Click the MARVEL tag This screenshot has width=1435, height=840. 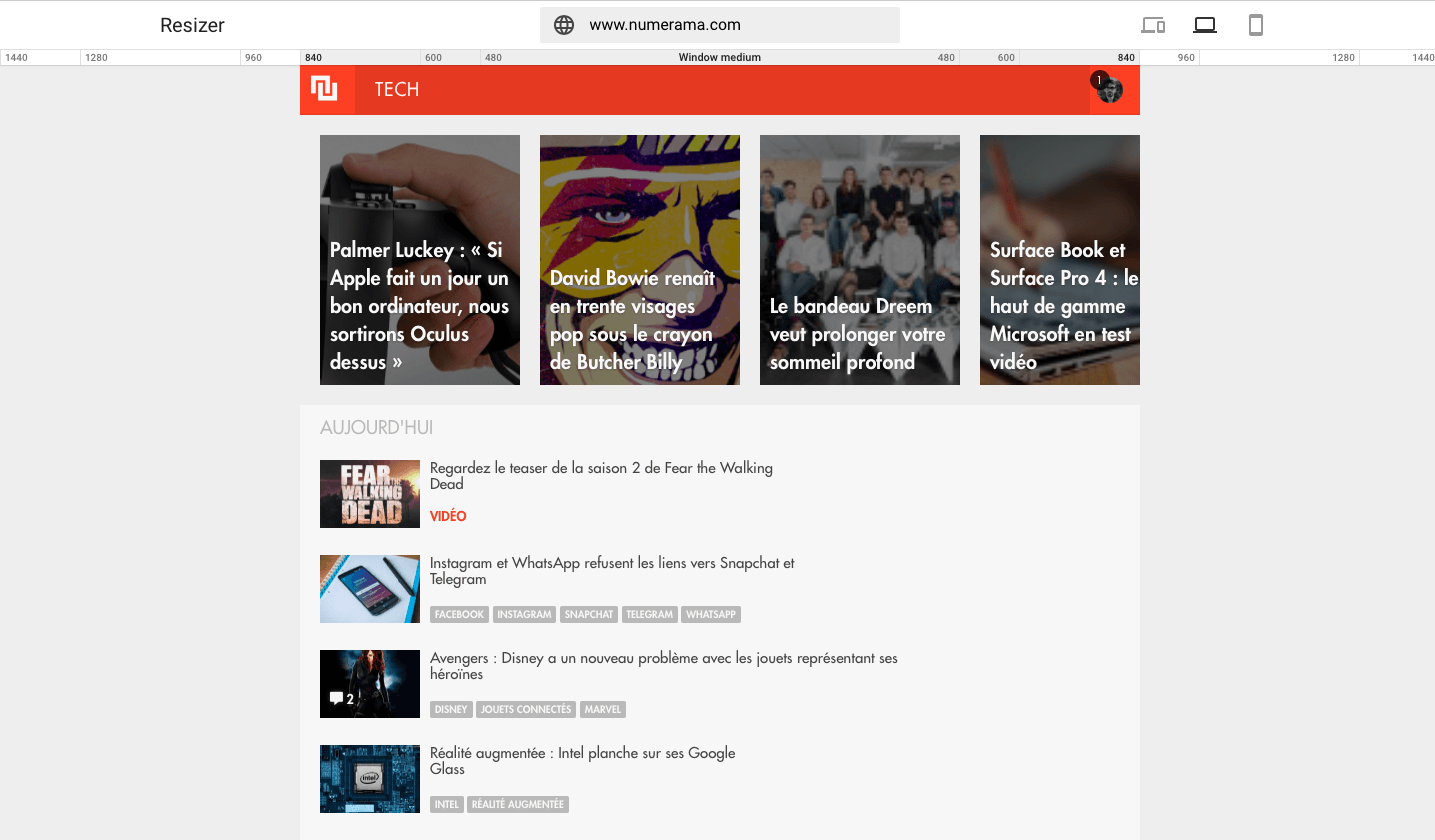(603, 709)
